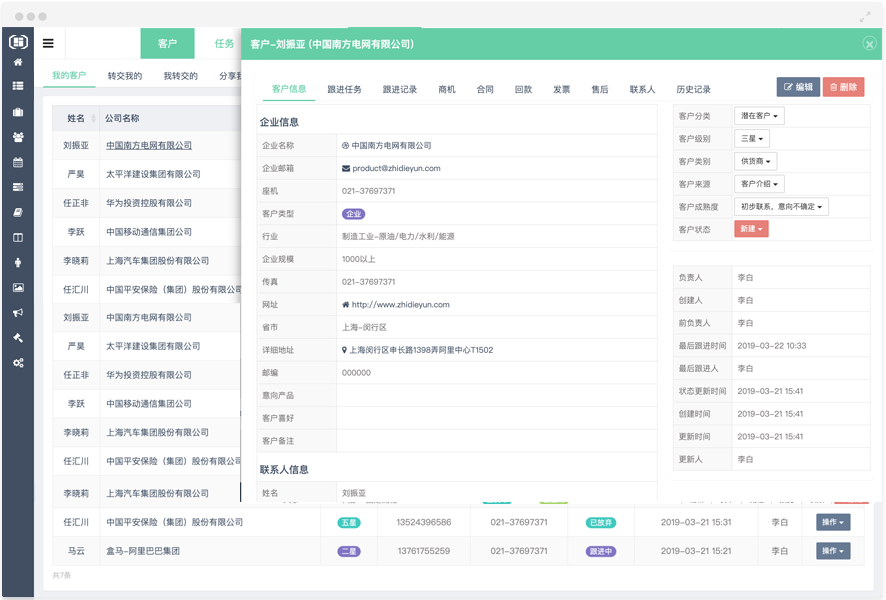Click the 最后跟进时间 value 2019-03-22 10:33
Image resolution: width=886 pixels, height=600 pixels.
(x=771, y=346)
